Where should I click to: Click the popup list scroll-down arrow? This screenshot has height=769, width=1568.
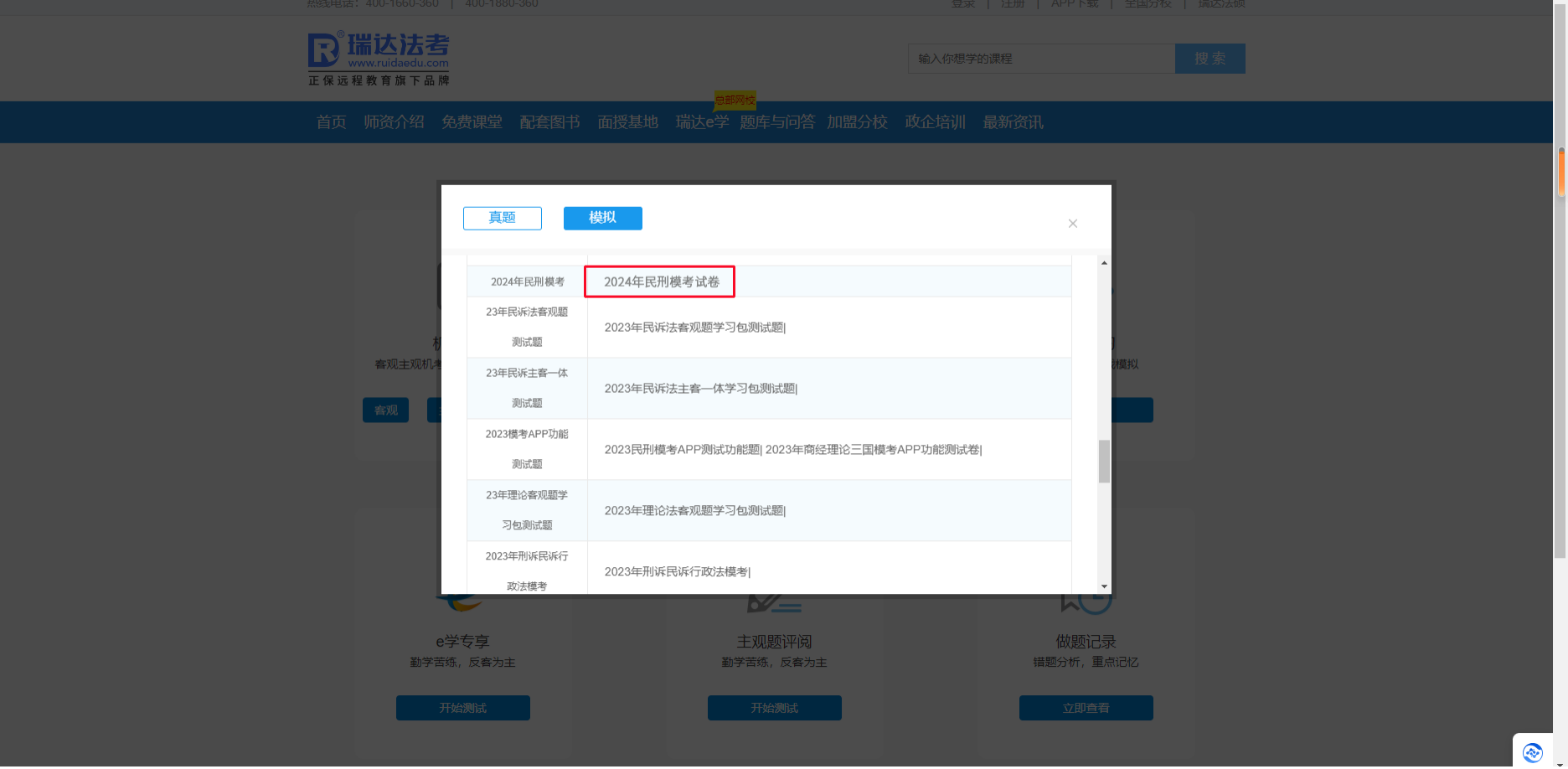pos(1104,586)
